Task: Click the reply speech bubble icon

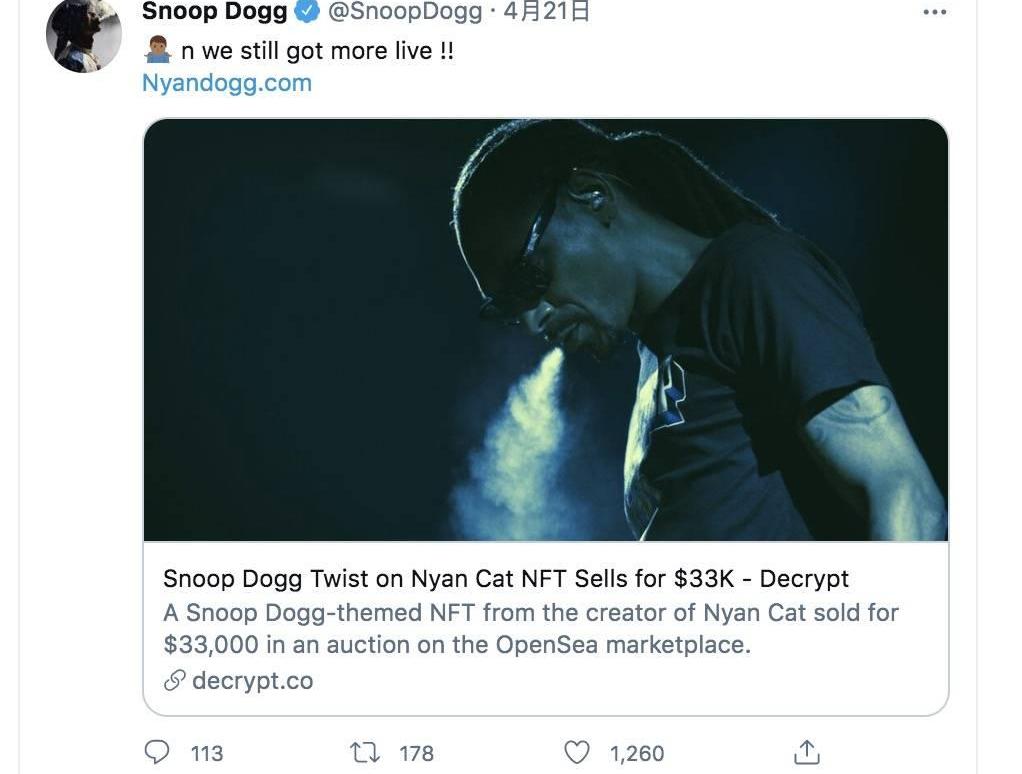Action: pos(159,752)
